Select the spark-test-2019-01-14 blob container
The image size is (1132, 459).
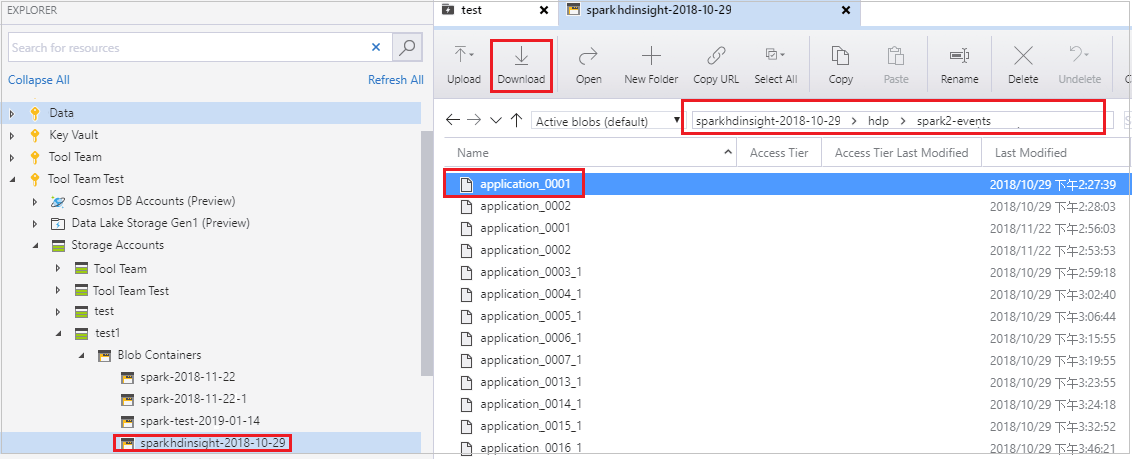202,420
